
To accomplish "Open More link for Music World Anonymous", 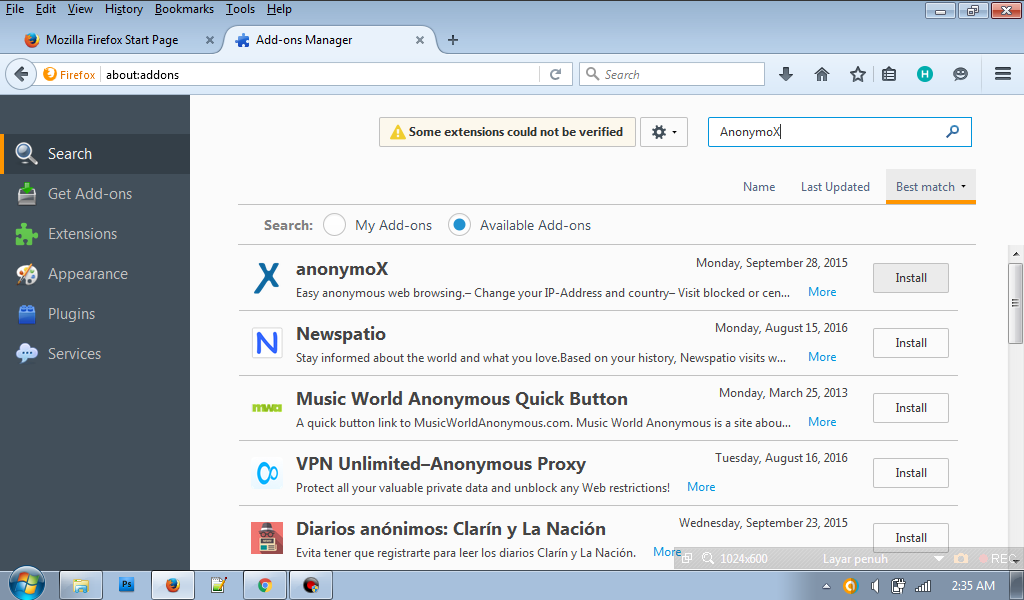I will pos(822,422).
